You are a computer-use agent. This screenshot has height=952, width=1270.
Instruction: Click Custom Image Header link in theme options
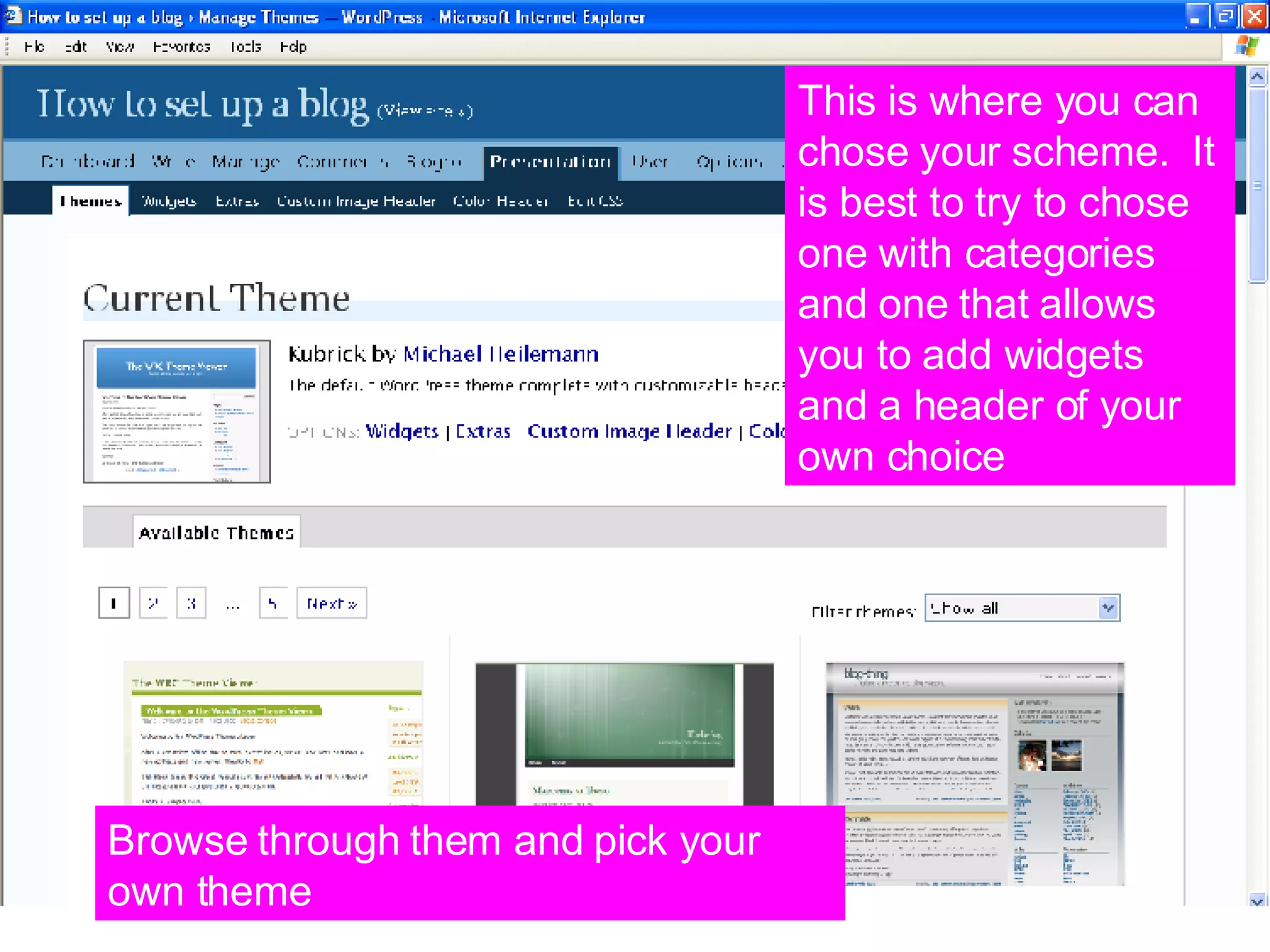tap(629, 431)
